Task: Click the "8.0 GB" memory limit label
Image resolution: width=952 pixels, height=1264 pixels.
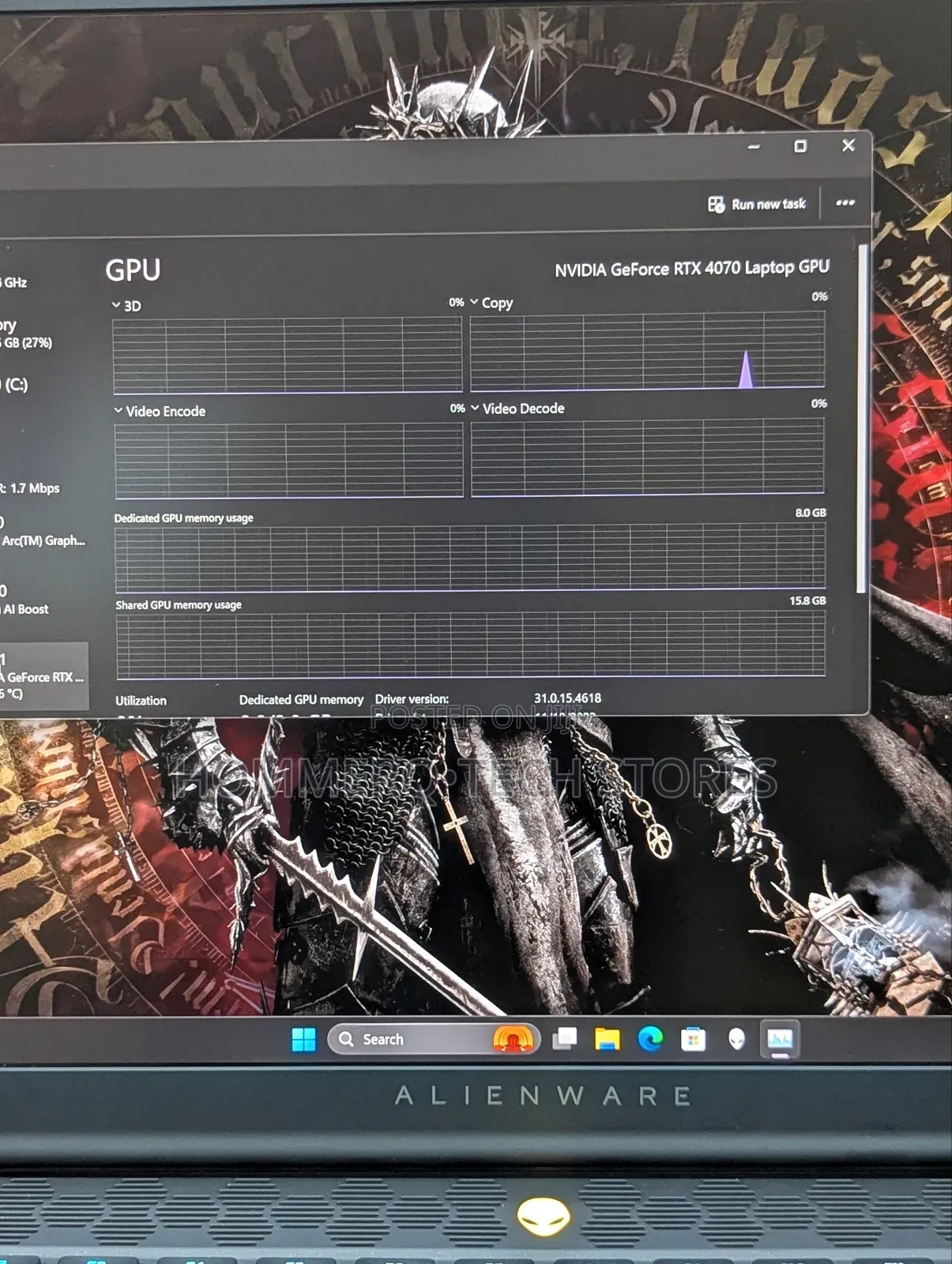Action: coord(811,513)
